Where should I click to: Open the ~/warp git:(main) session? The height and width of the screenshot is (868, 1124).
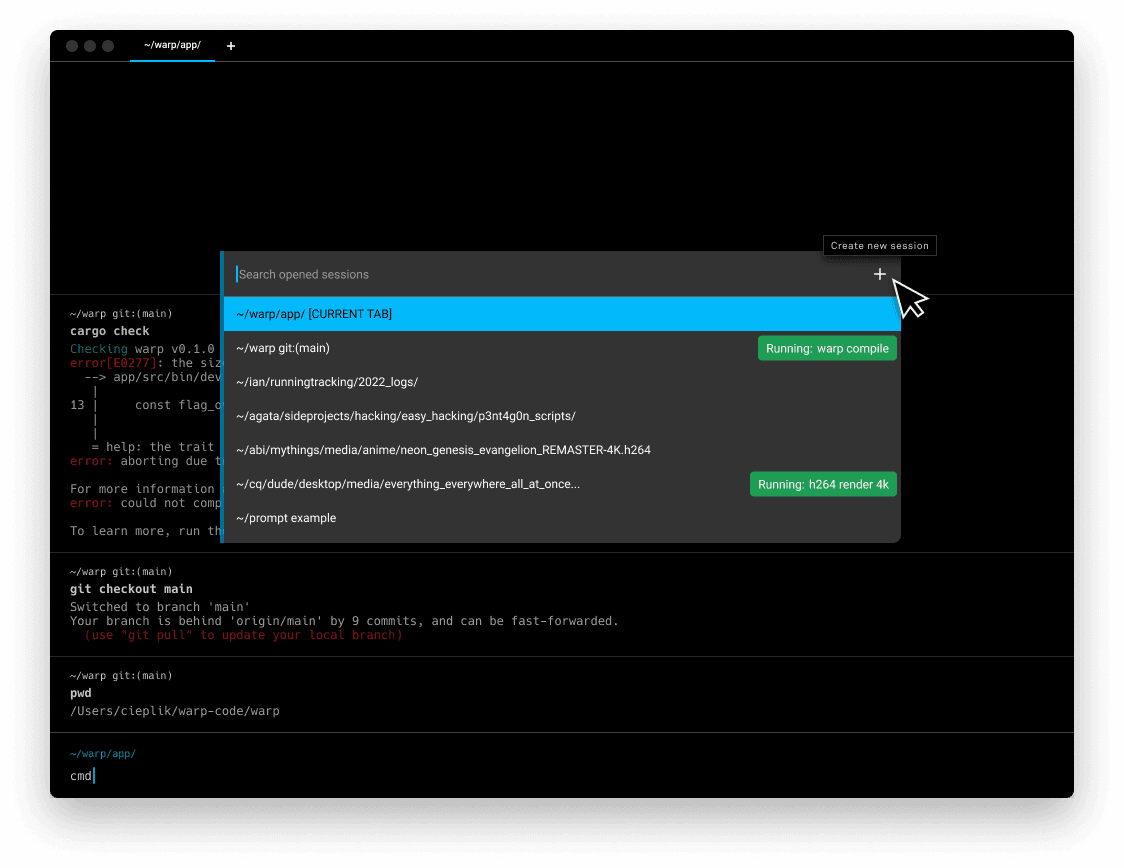click(x=490, y=348)
